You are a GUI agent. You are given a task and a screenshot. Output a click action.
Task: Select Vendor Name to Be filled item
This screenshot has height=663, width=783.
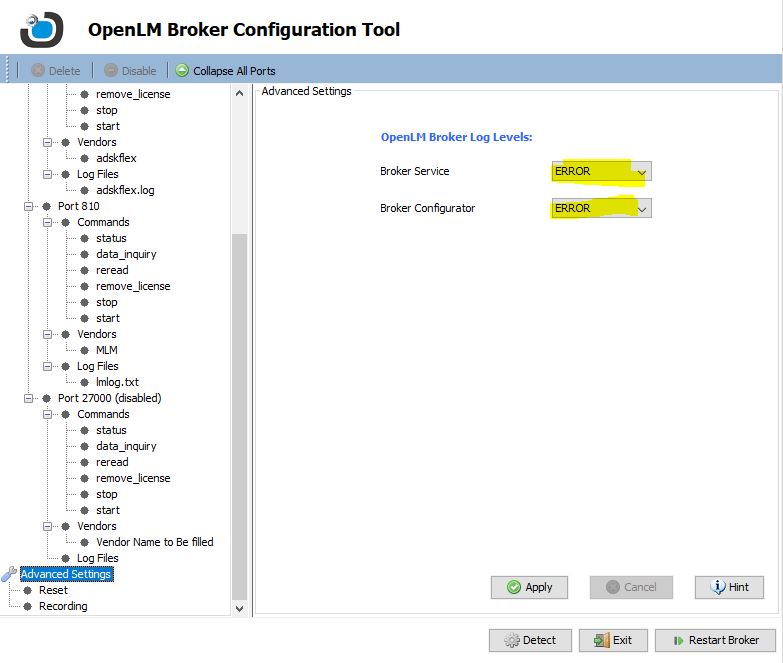(x=154, y=542)
